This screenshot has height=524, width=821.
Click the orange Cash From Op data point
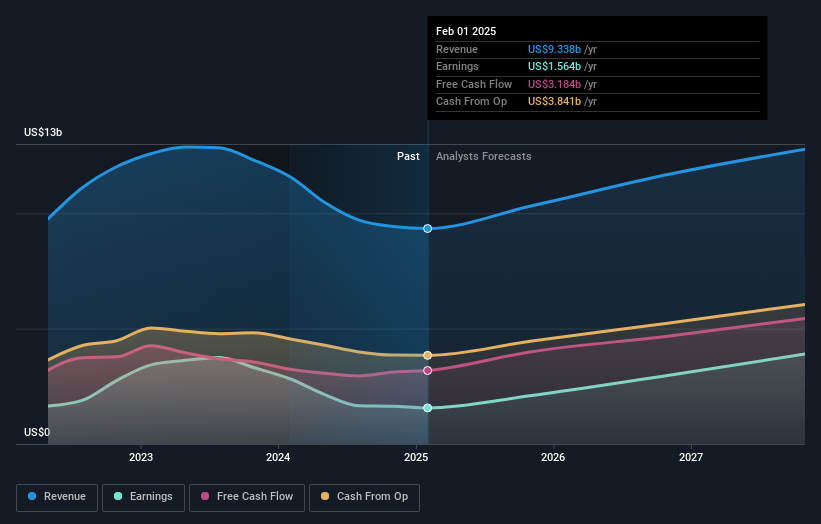[428, 355]
